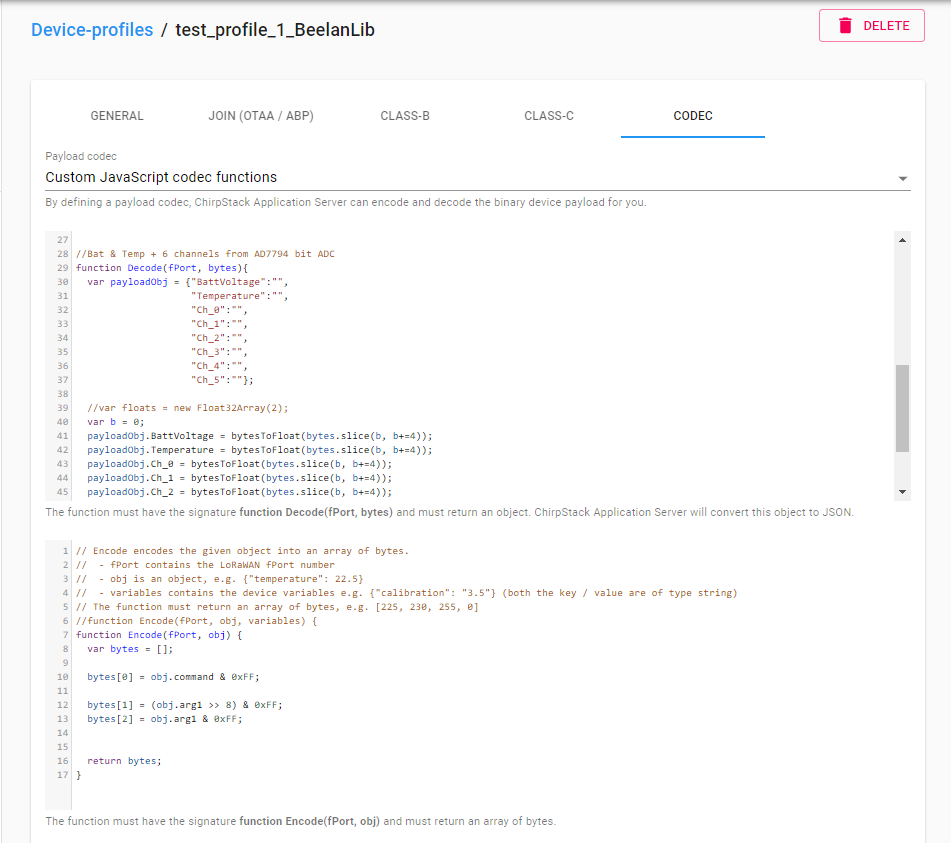Viewport: 951px width, 843px height.
Task: Click the payloadObj.Ch_0 assignment line
Action: [x=240, y=463]
